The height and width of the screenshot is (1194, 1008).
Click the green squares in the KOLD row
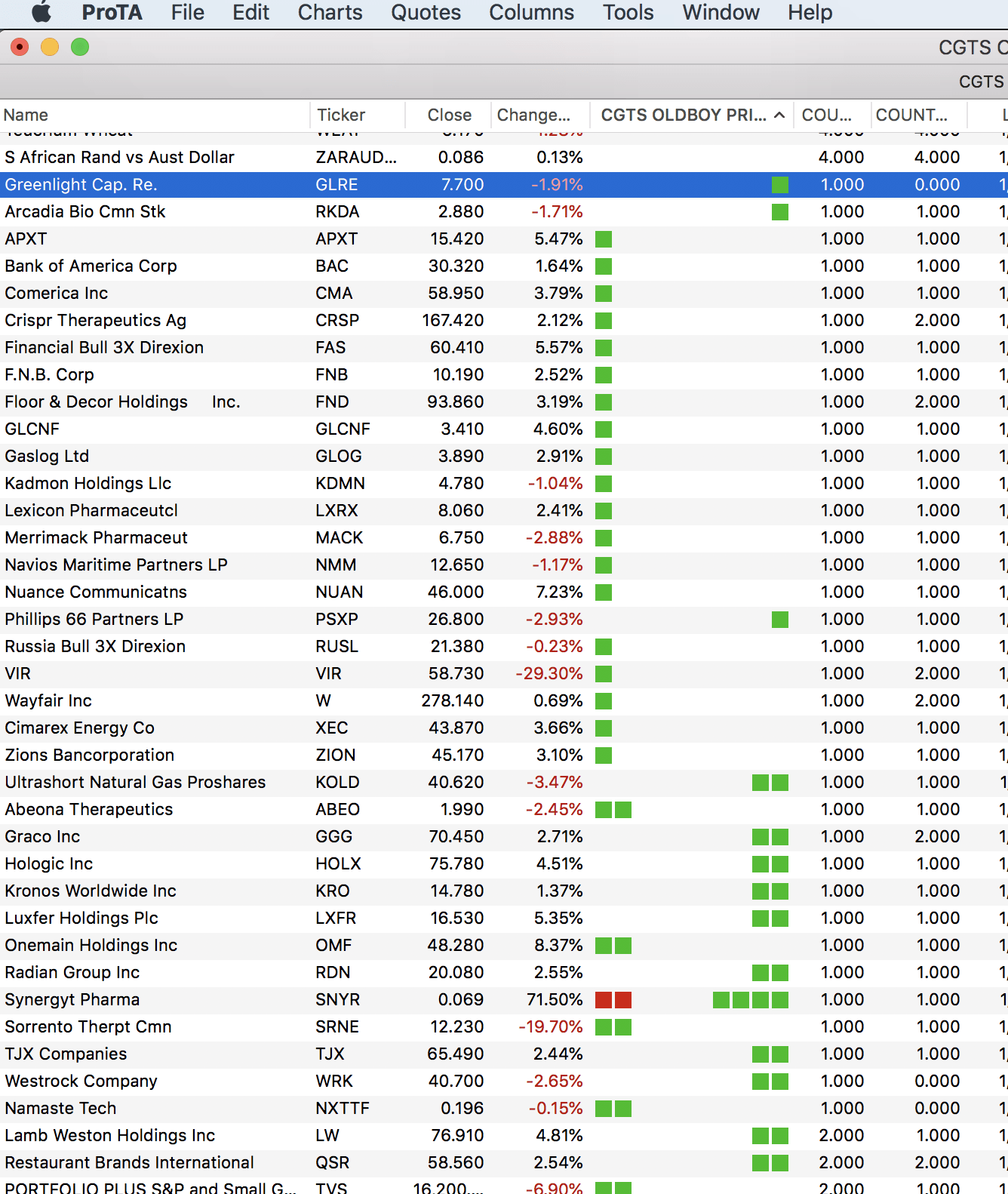click(x=770, y=783)
